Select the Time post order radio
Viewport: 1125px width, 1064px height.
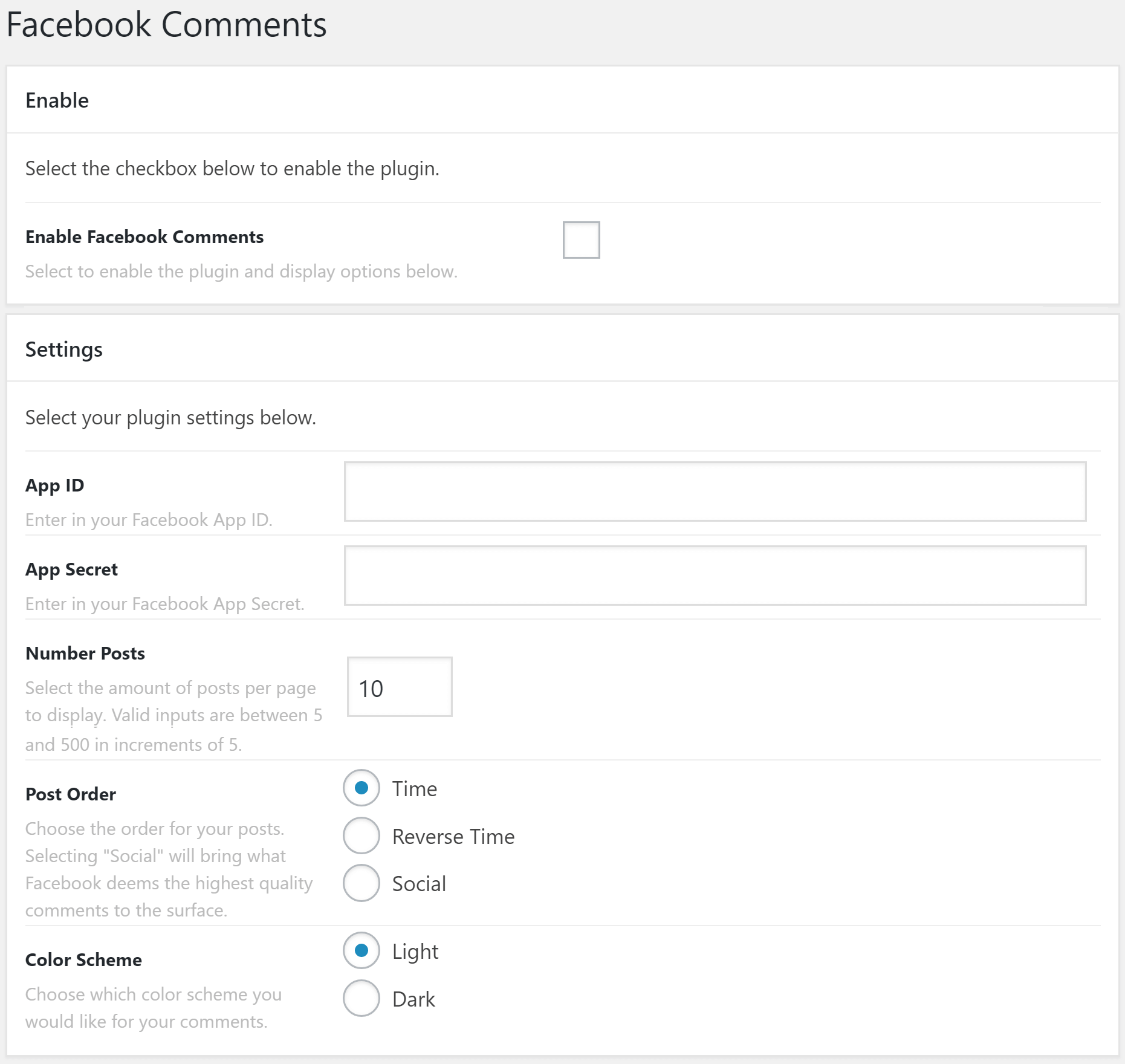tap(361, 788)
